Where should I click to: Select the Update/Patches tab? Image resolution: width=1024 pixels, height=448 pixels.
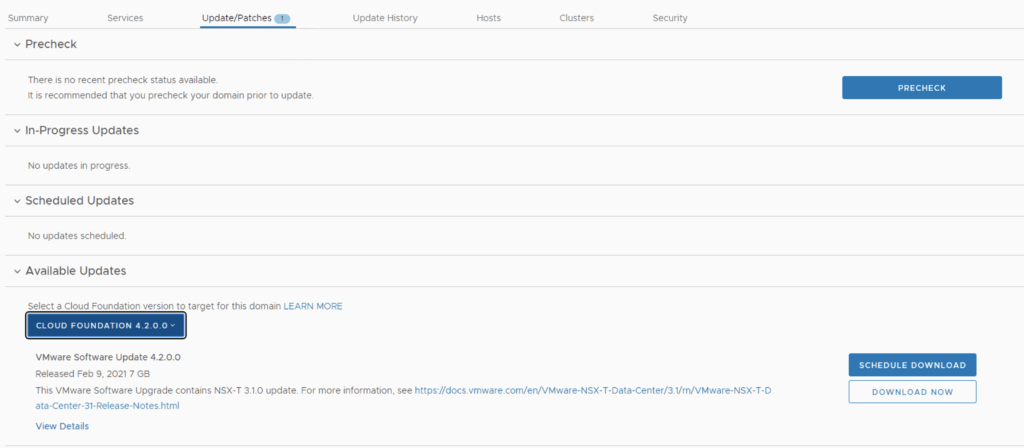(x=236, y=18)
